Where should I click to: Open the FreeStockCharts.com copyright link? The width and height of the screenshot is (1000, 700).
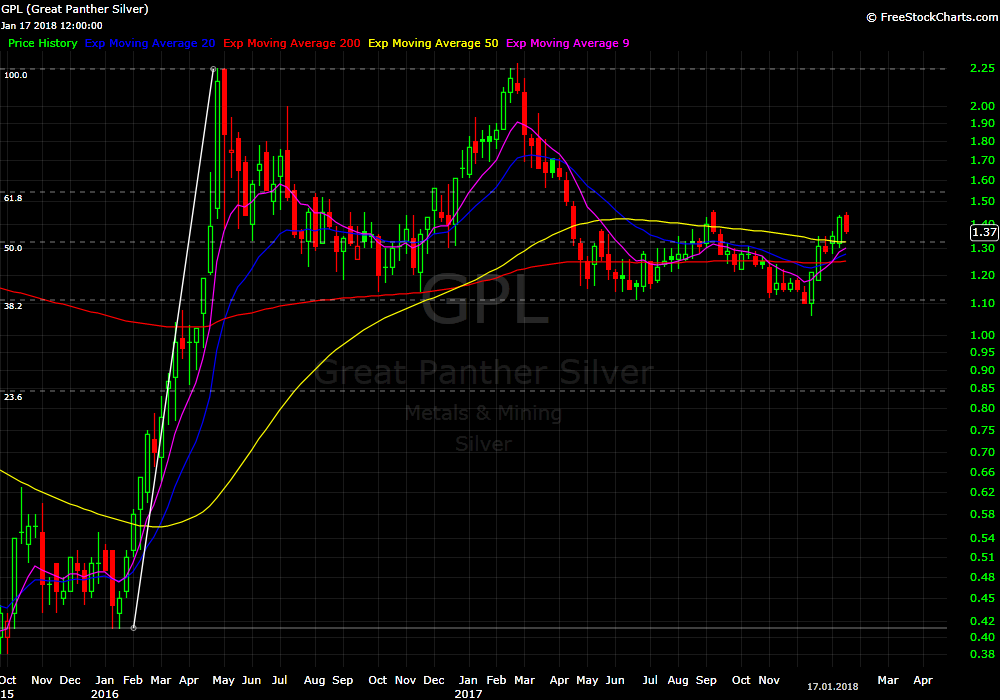pos(932,17)
